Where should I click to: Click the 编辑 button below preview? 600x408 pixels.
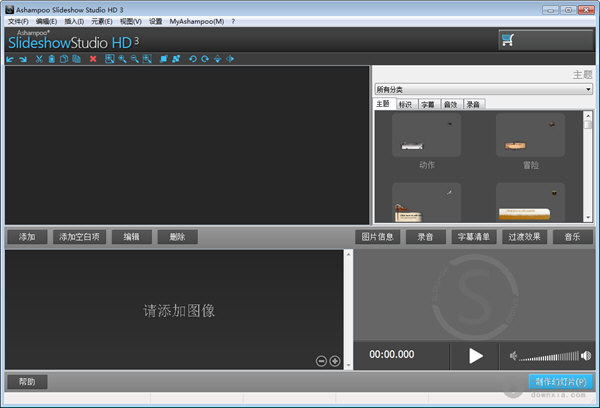pyautogui.click(x=132, y=237)
